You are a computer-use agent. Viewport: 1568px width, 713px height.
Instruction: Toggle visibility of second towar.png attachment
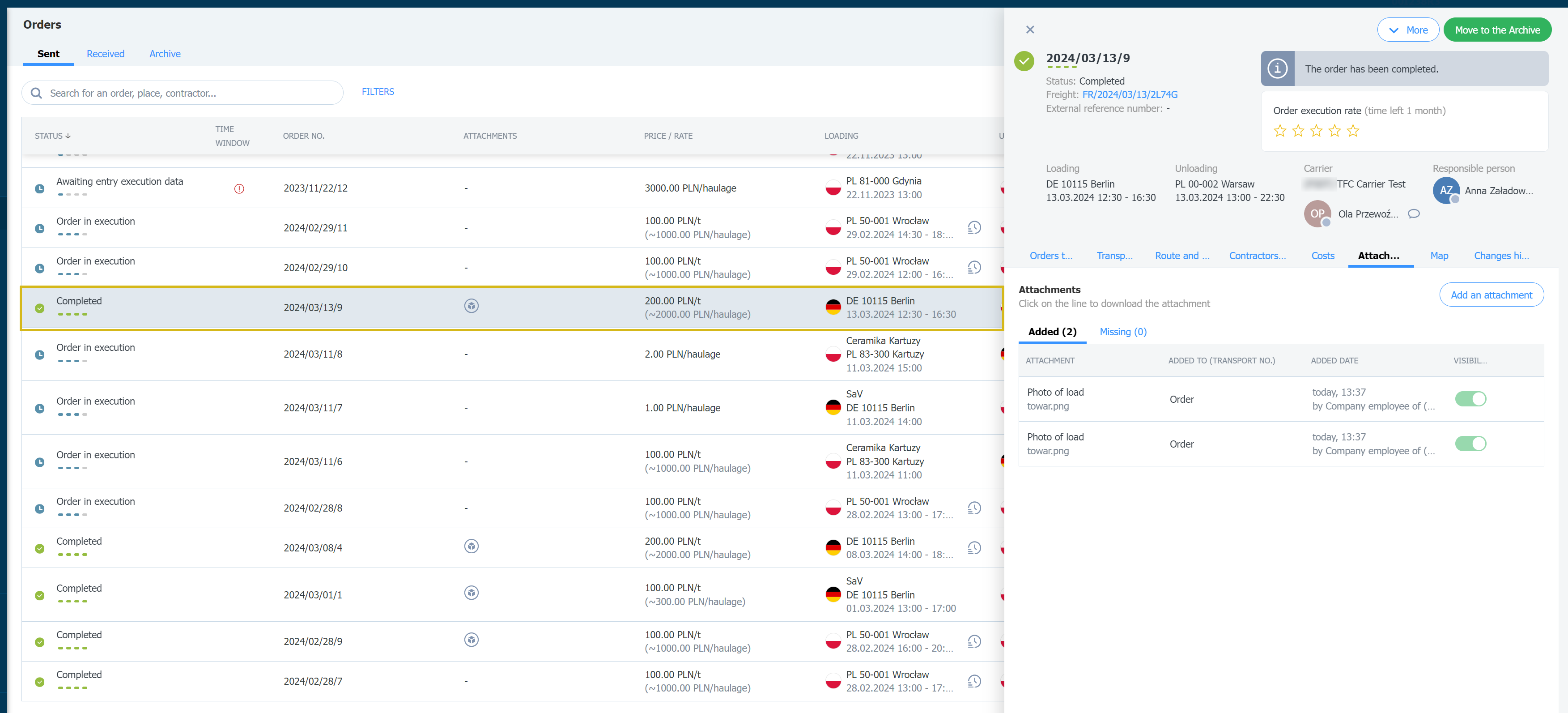pos(1470,443)
